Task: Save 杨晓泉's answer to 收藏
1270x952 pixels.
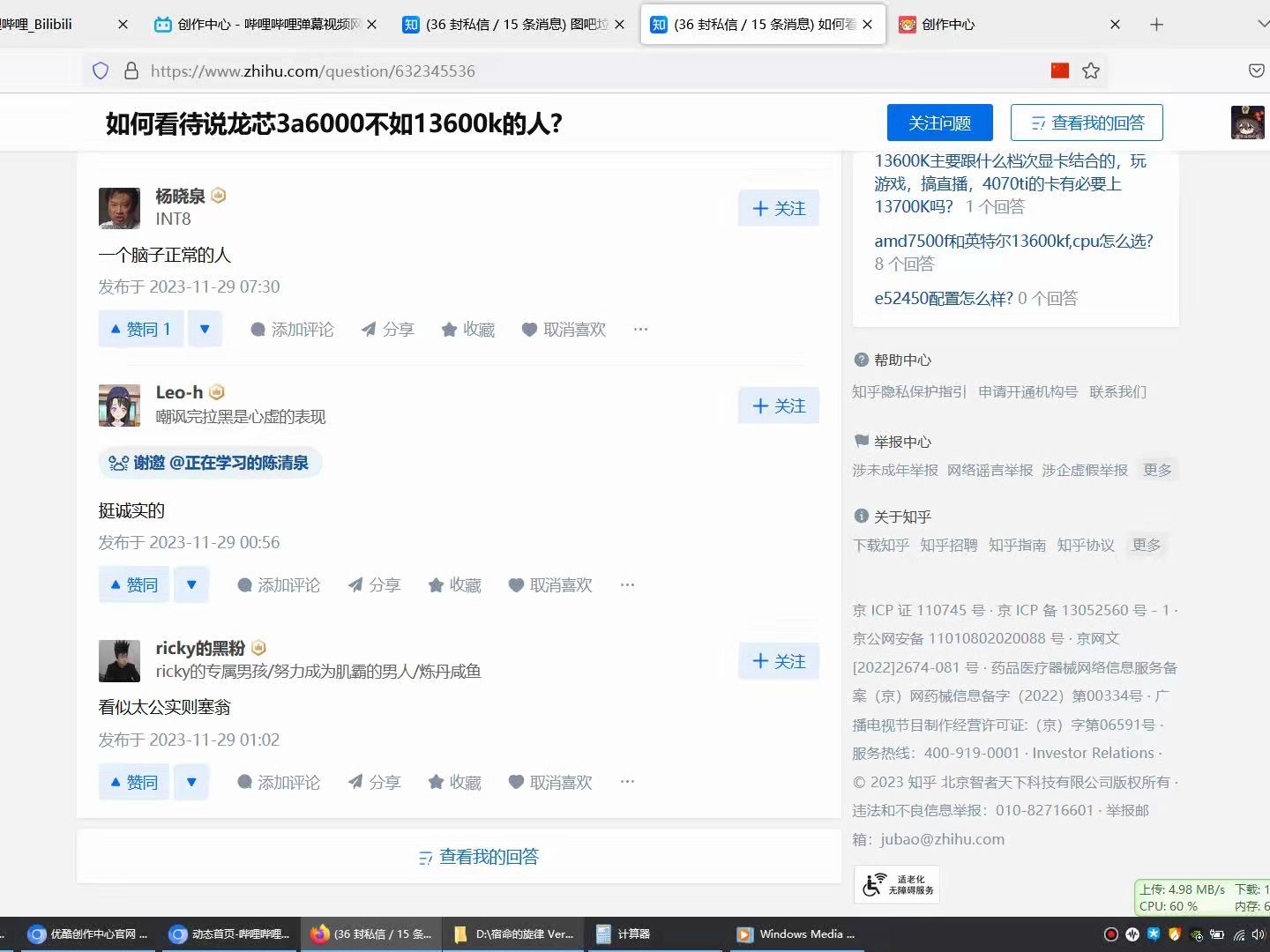Action: pyautogui.click(x=468, y=330)
